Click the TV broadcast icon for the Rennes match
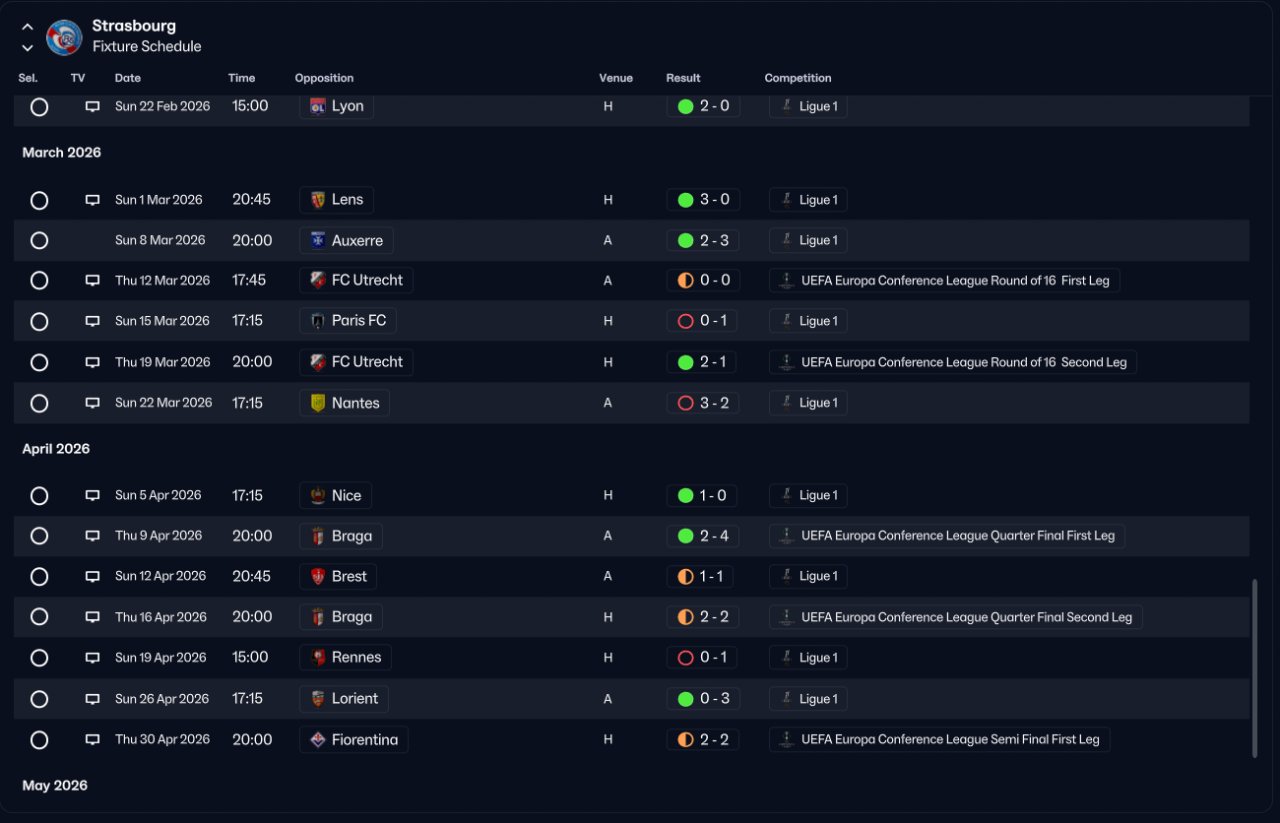1280x823 pixels. [x=92, y=658]
